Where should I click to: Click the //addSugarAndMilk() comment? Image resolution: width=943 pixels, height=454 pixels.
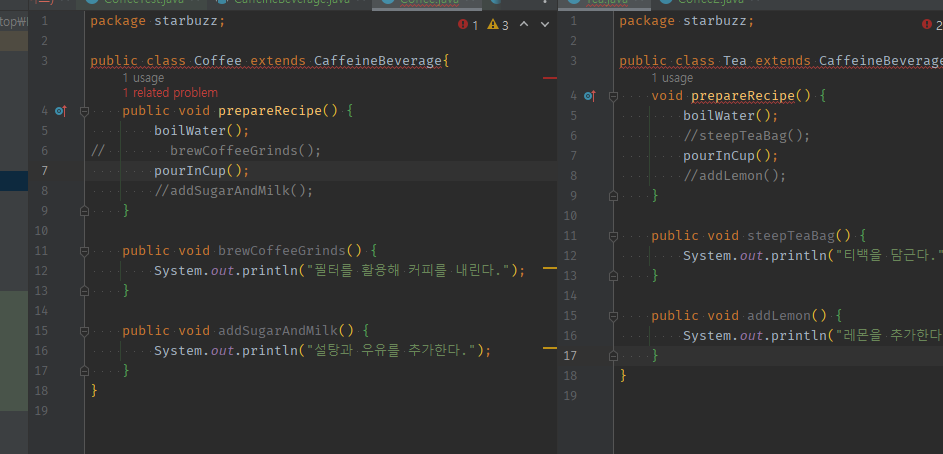pyautogui.click(x=234, y=191)
